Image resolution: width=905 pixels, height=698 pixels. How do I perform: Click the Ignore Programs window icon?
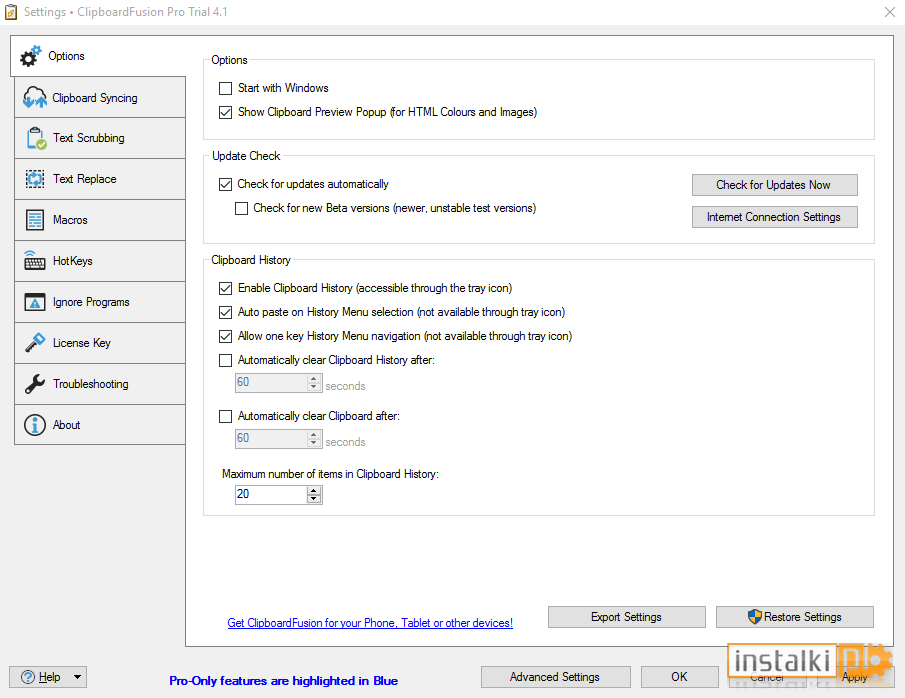pos(35,302)
